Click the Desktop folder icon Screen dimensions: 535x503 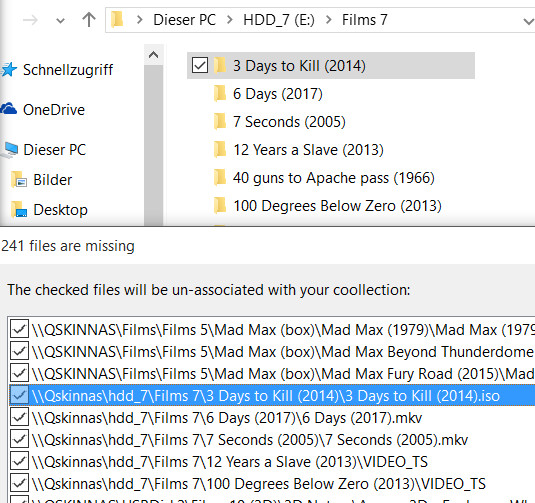tap(19, 209)
